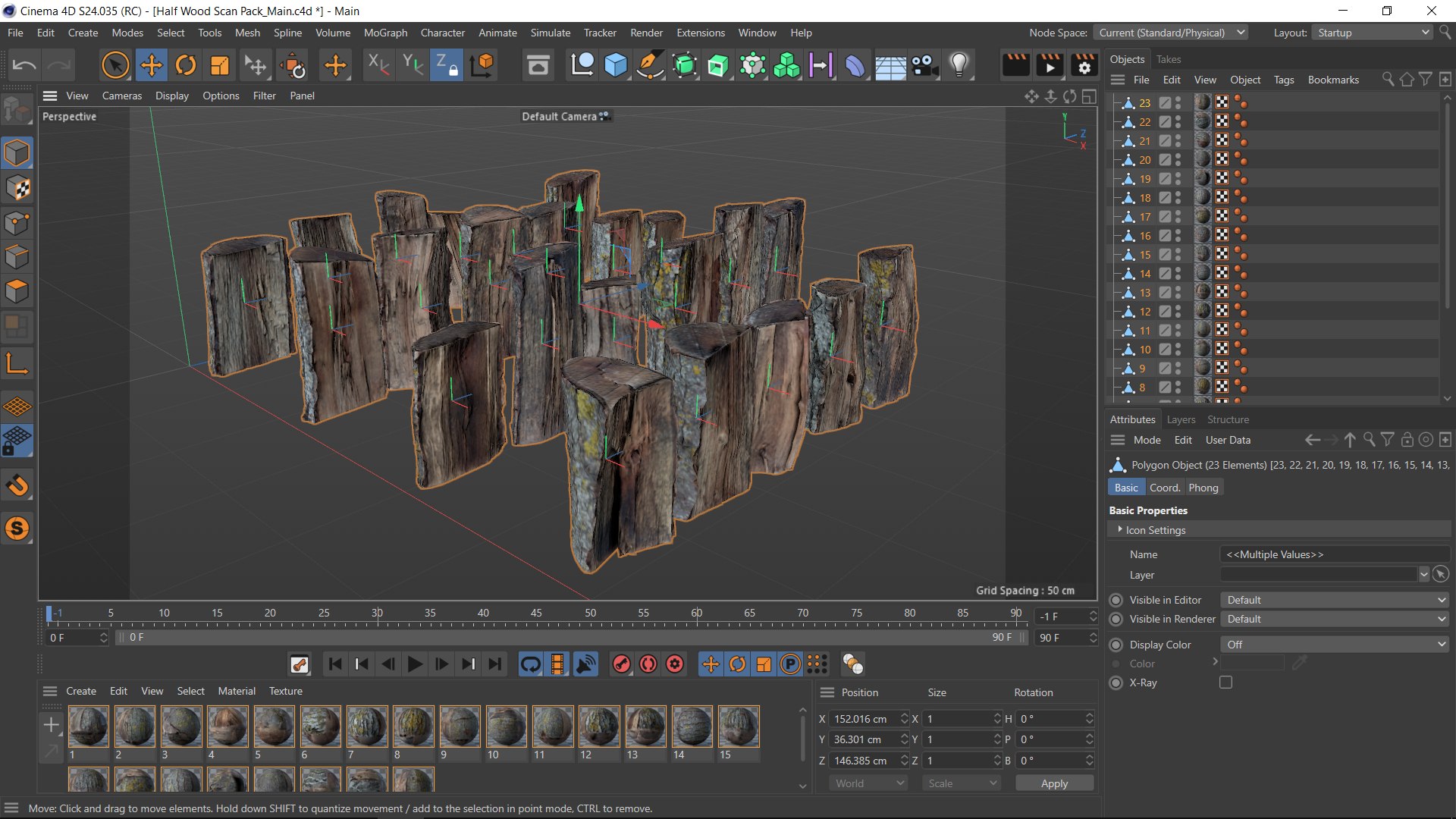Open User Data in Attributes panel
This screenshot has height=819, width=1456.
point(1228,440)
